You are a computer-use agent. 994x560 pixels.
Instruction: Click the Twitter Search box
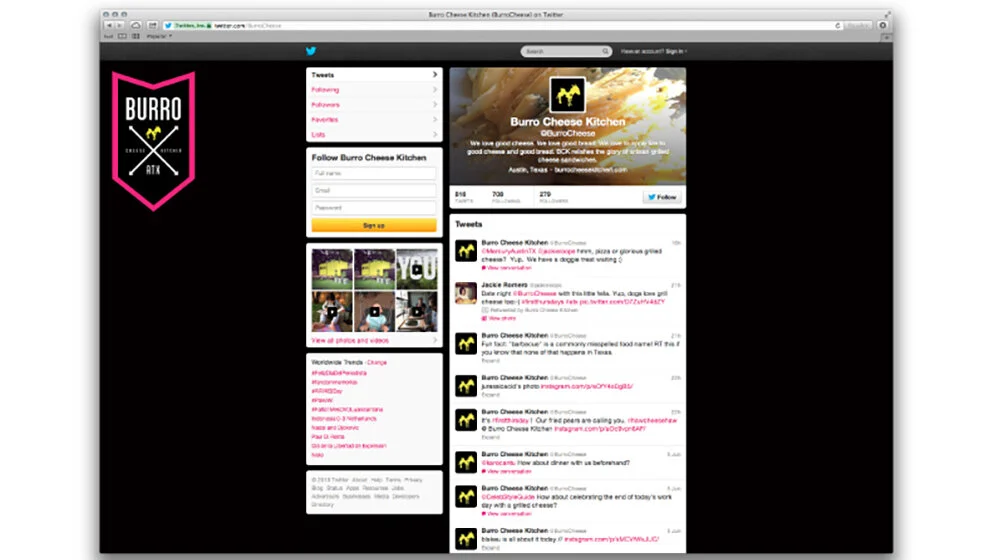[566, 51]
